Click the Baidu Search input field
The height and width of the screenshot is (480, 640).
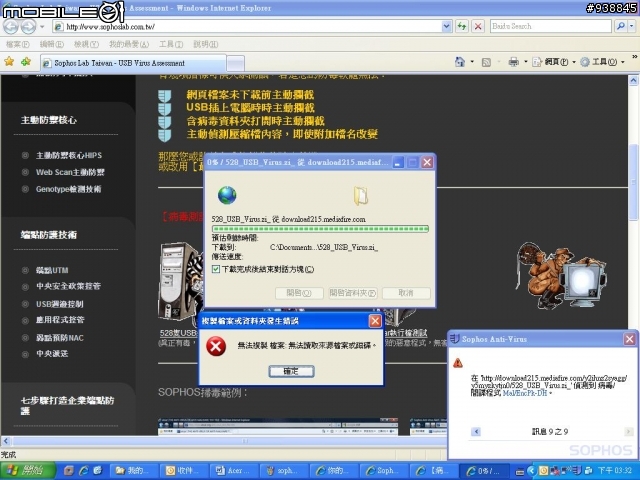click(551, 27)
